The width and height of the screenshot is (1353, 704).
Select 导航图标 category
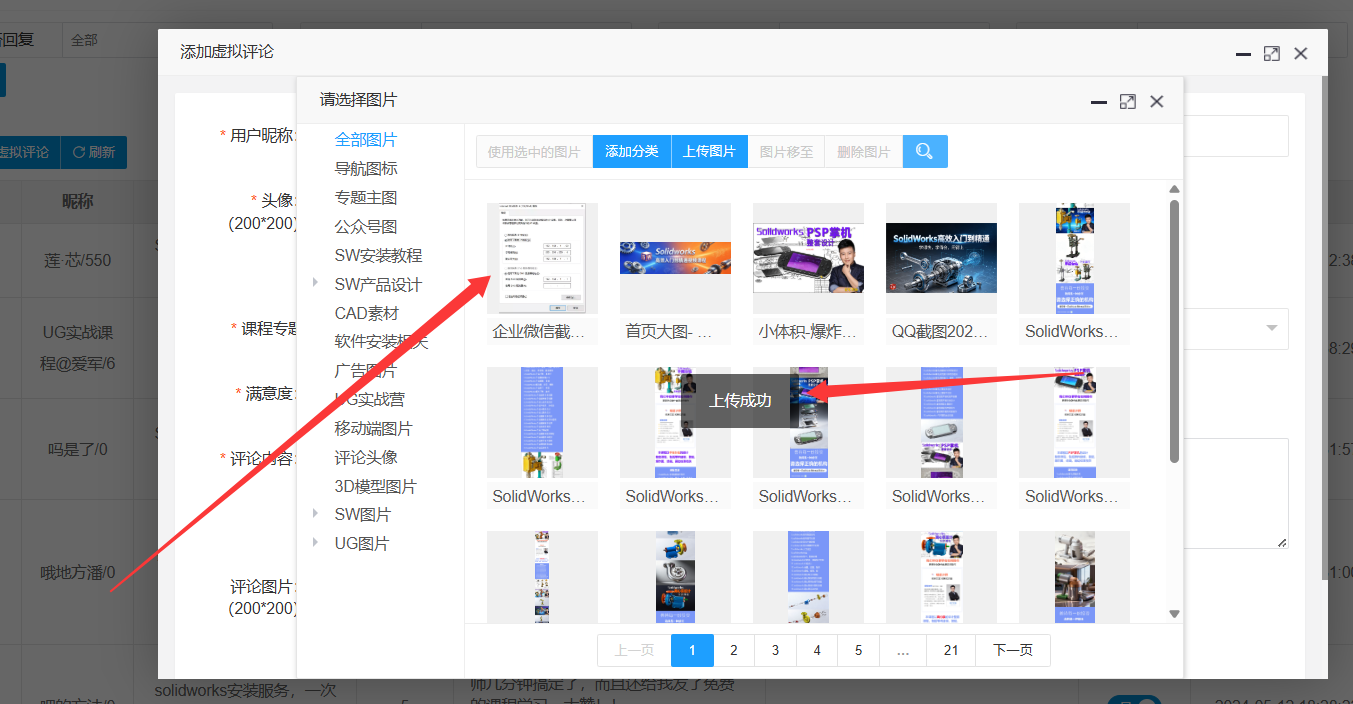tap(366, 168)
